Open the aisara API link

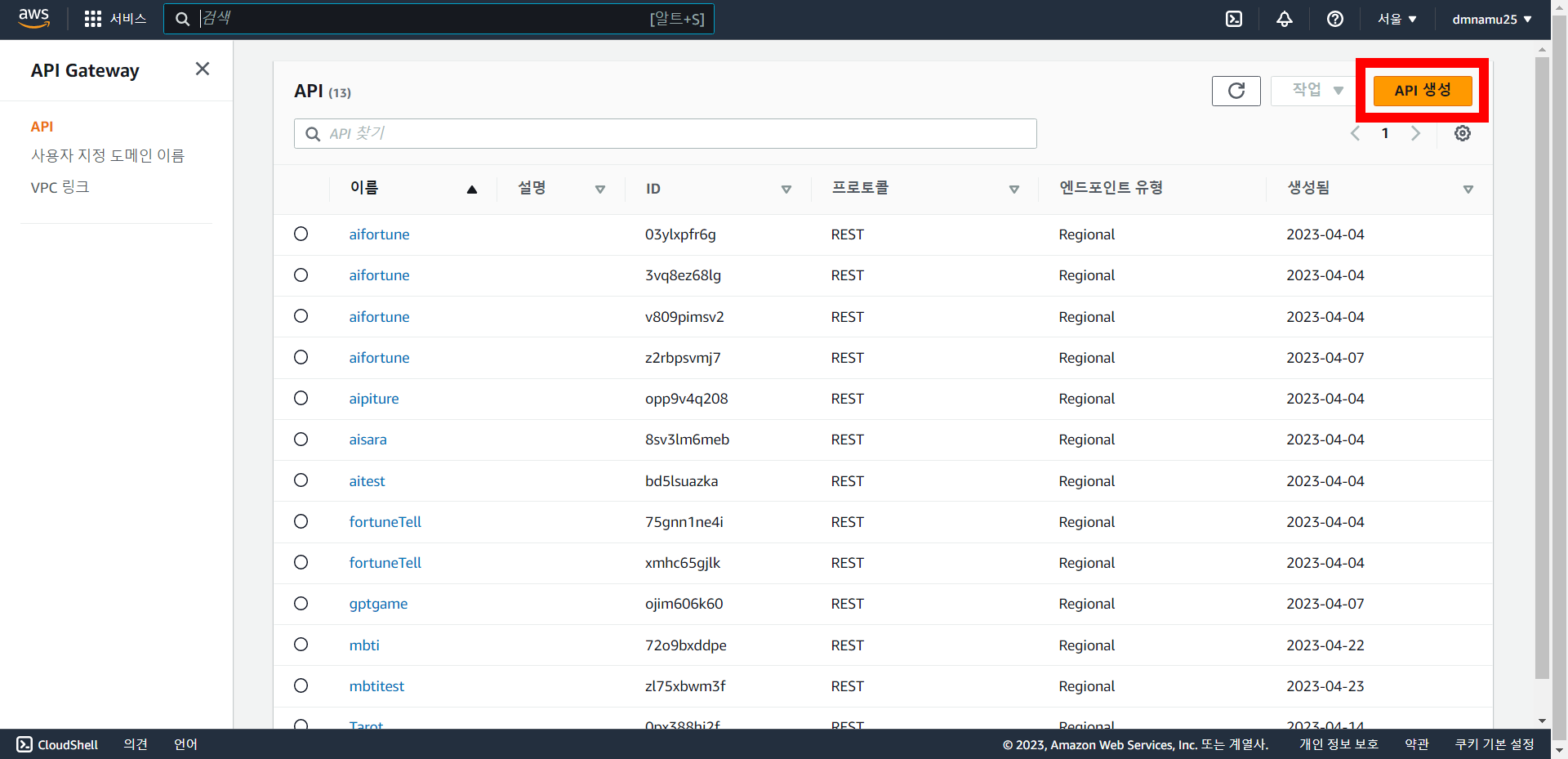[x=367, y=440]
